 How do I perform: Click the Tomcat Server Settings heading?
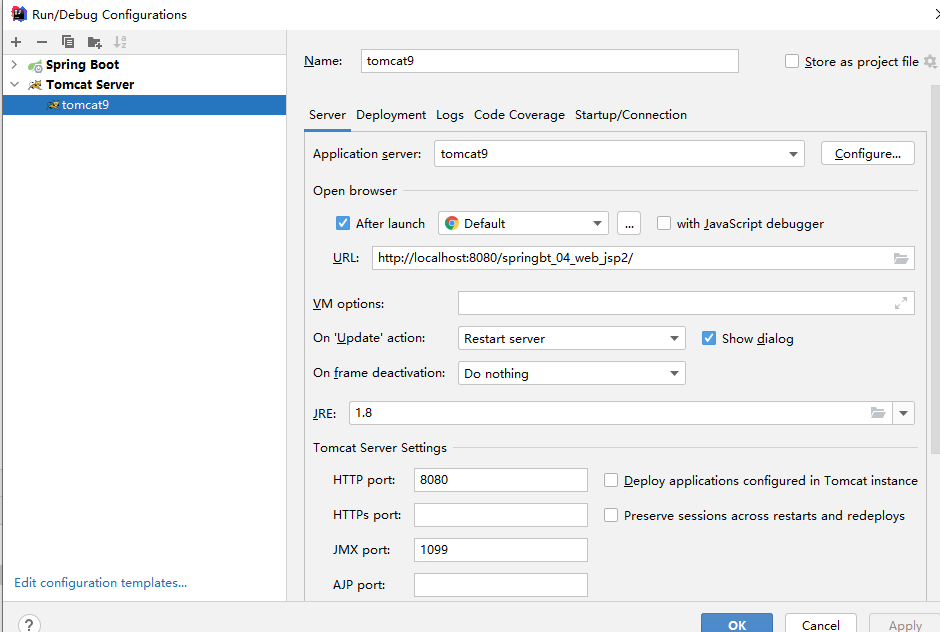click(x=379, y=448)
